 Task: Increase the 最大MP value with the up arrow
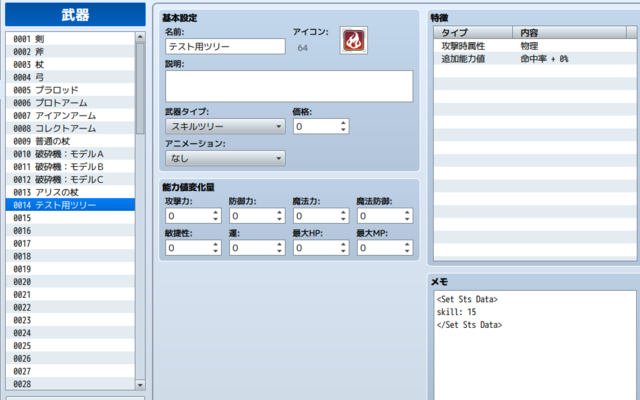407,244
